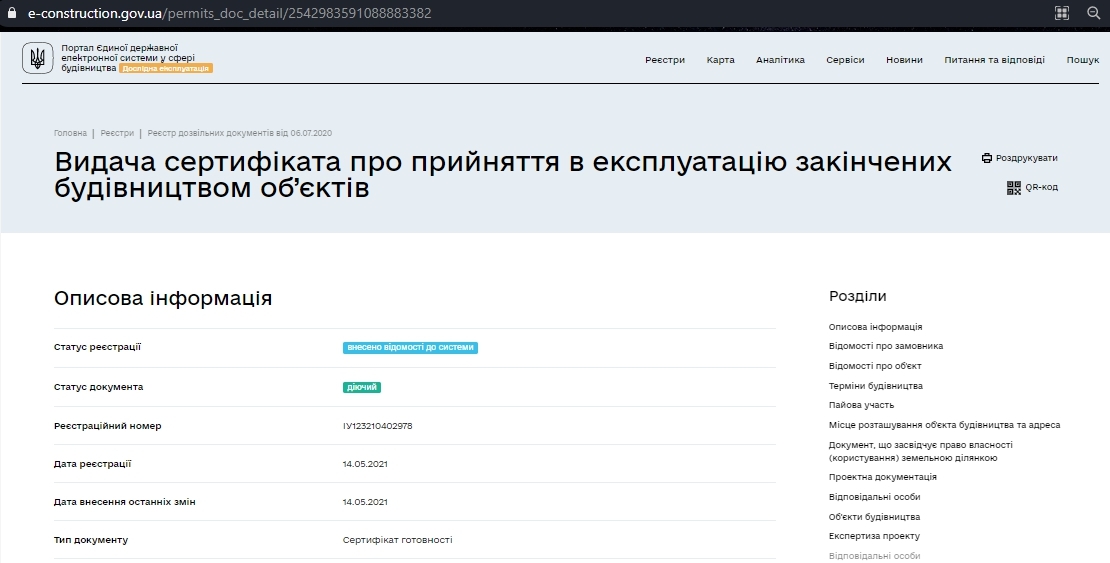Jump to Експертиза проекту section
The image size is (1110, 563).
(x=874, y=536)
